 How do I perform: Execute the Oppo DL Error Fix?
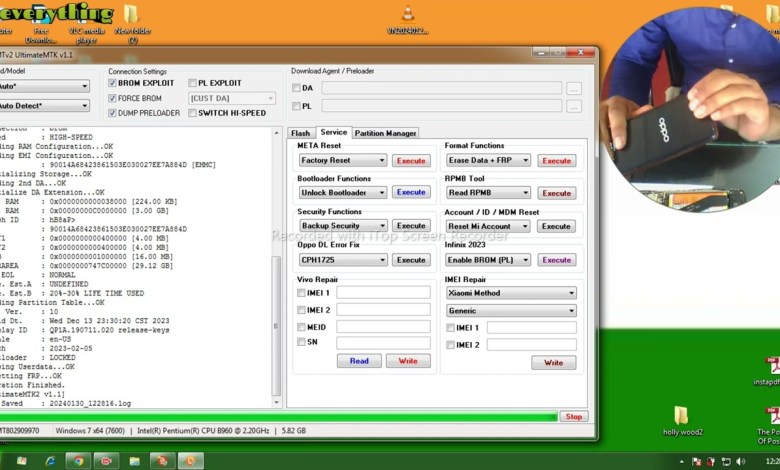tap(411, 260)
